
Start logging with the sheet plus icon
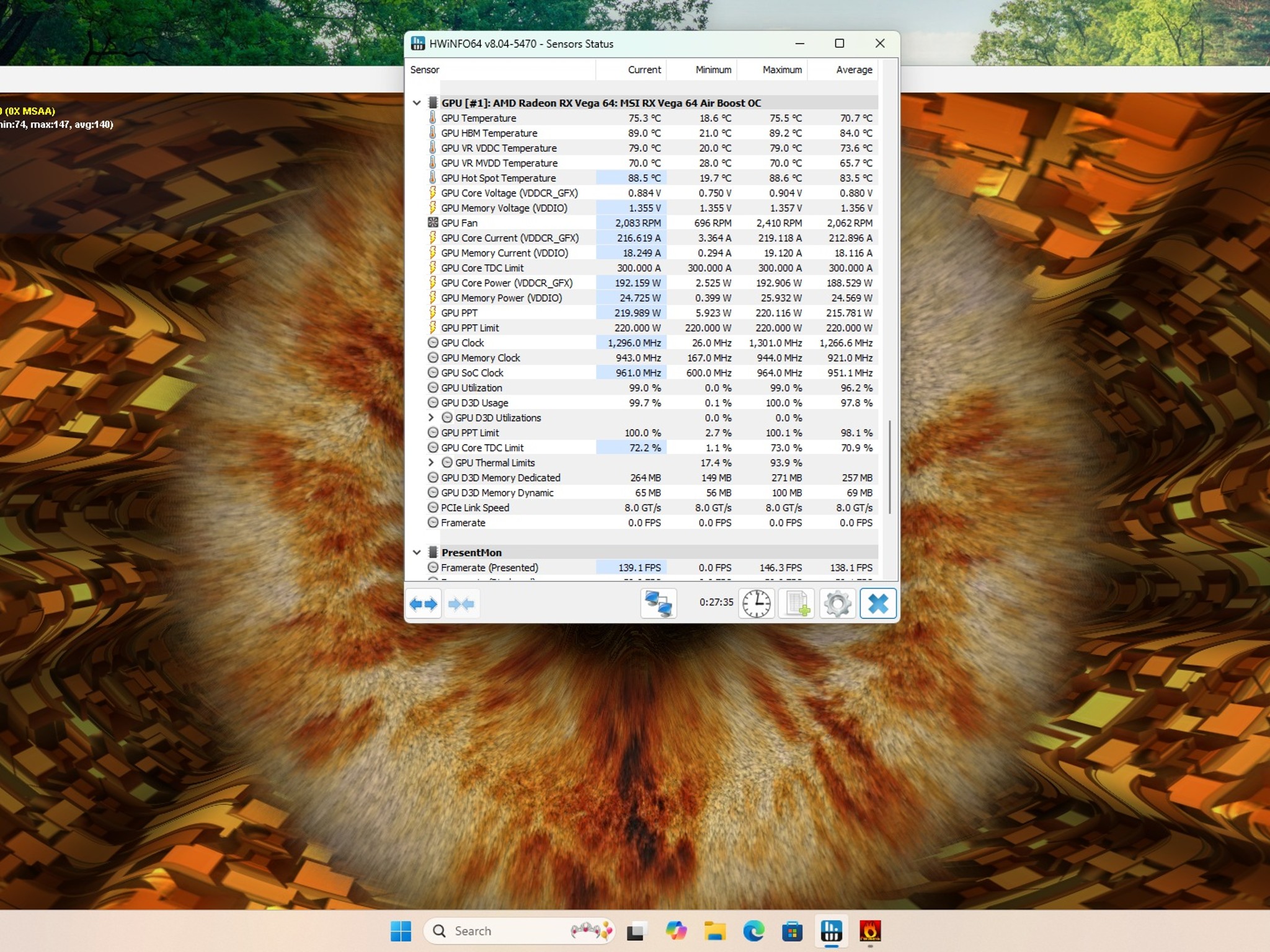(x=797, y=603)
